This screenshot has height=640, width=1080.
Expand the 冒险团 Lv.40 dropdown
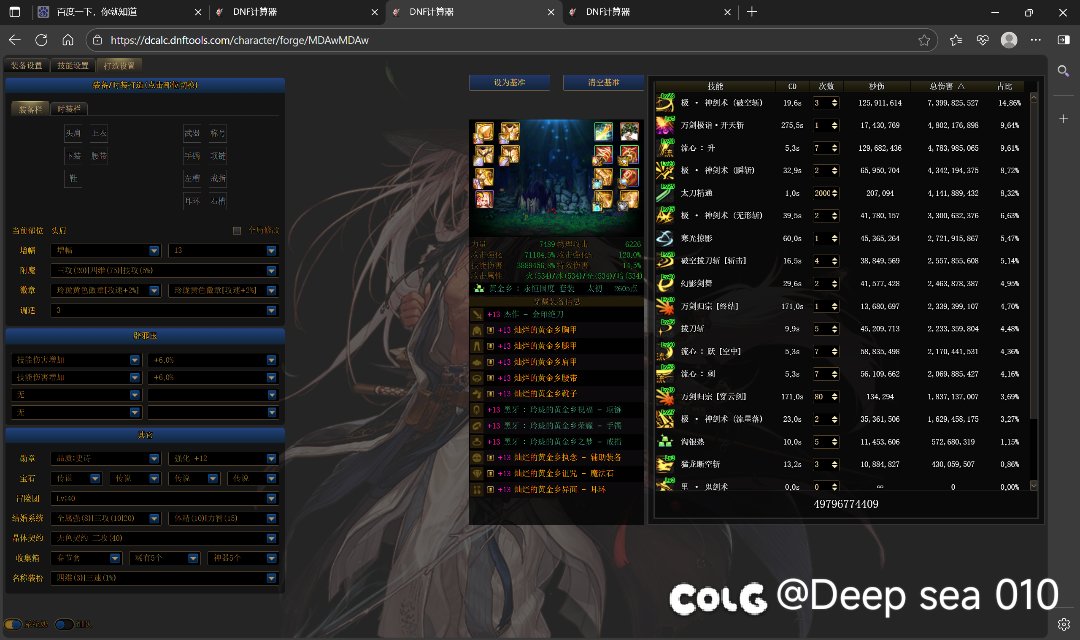tap(165, 499)
